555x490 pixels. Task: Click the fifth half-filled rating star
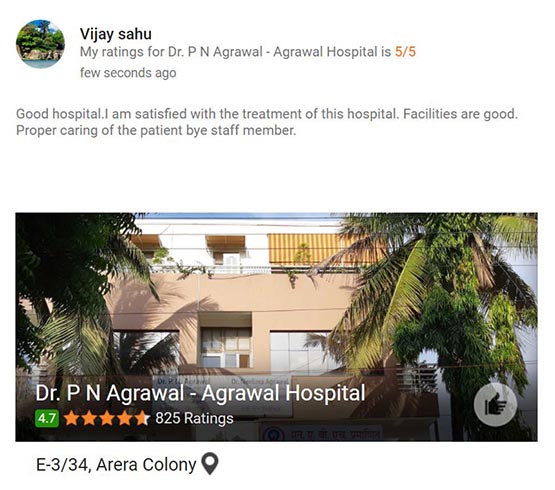point(142,418)
